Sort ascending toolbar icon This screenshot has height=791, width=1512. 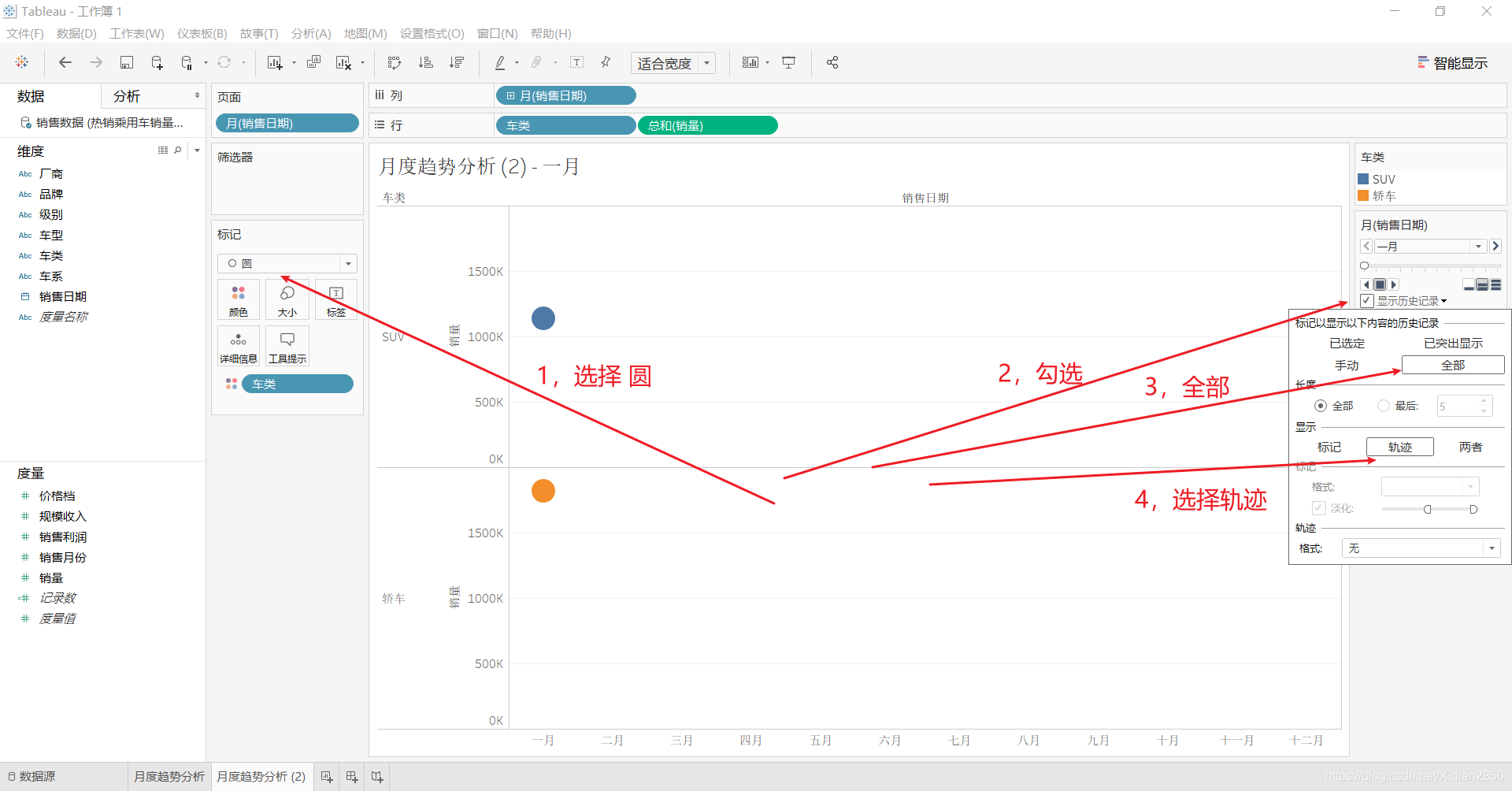[425, 62]
